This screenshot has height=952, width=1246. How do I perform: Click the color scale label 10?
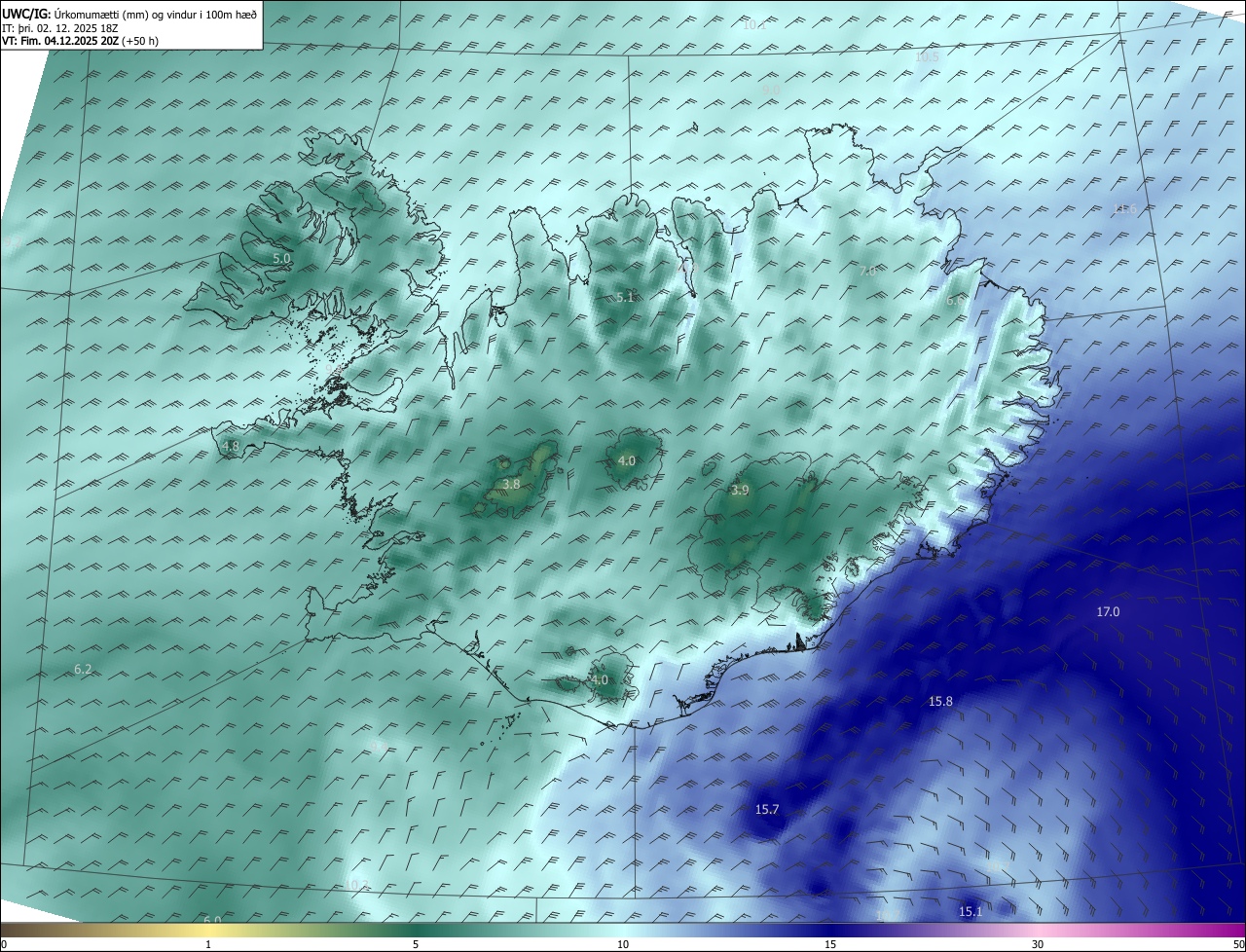[623, 944]
